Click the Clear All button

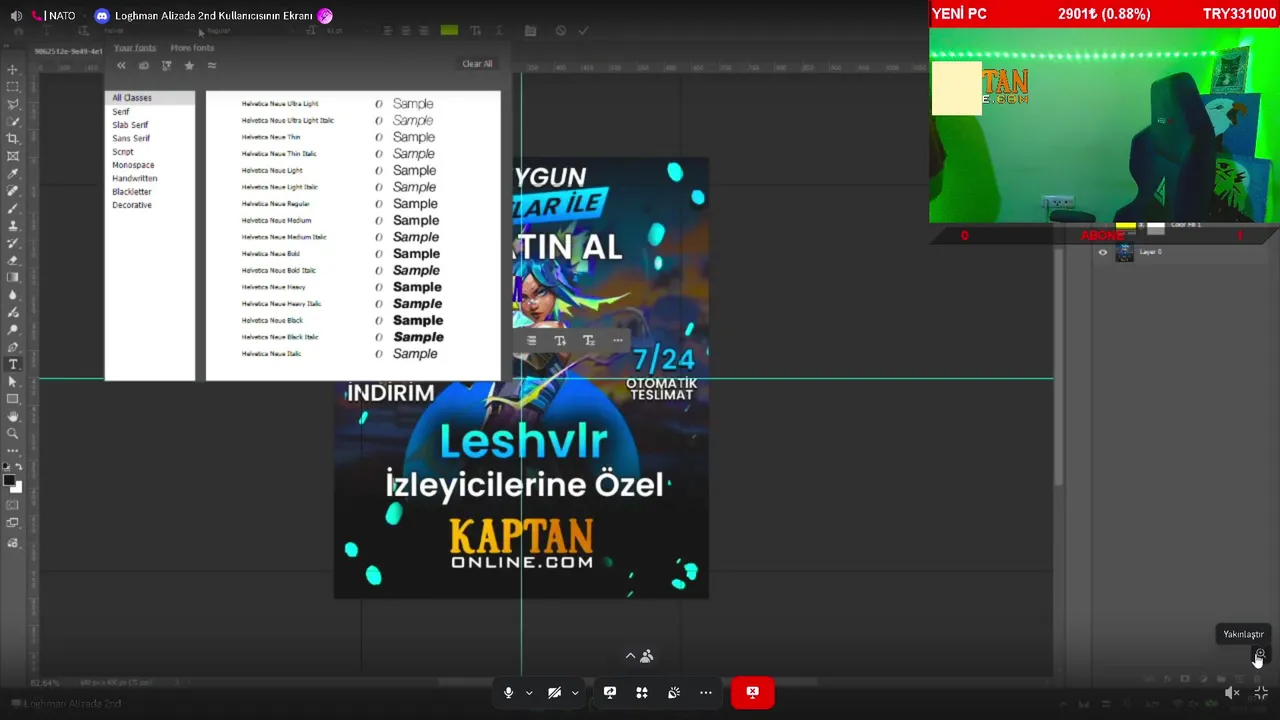click(x=477, y=64)
